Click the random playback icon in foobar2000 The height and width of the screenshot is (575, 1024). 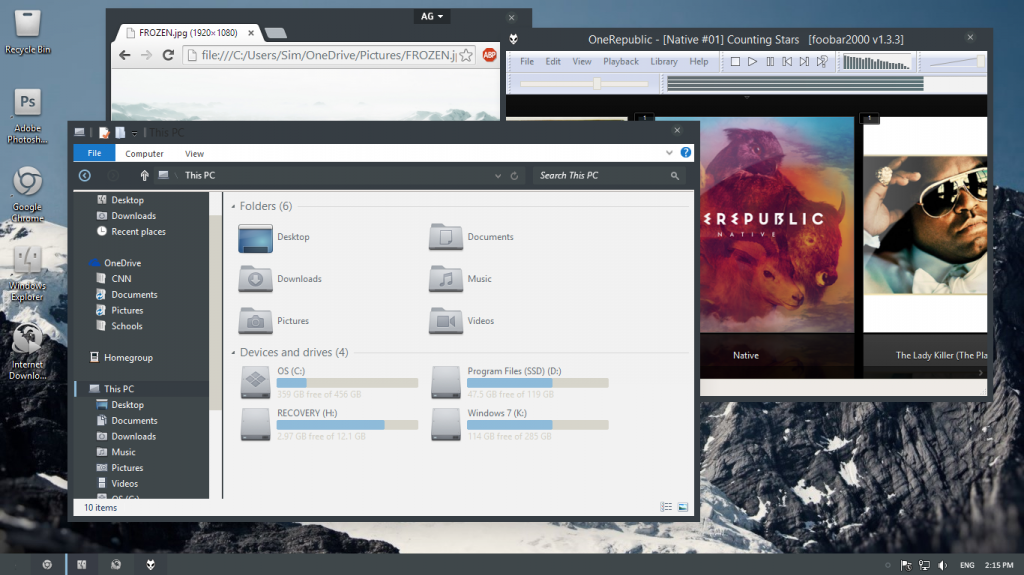822,62
